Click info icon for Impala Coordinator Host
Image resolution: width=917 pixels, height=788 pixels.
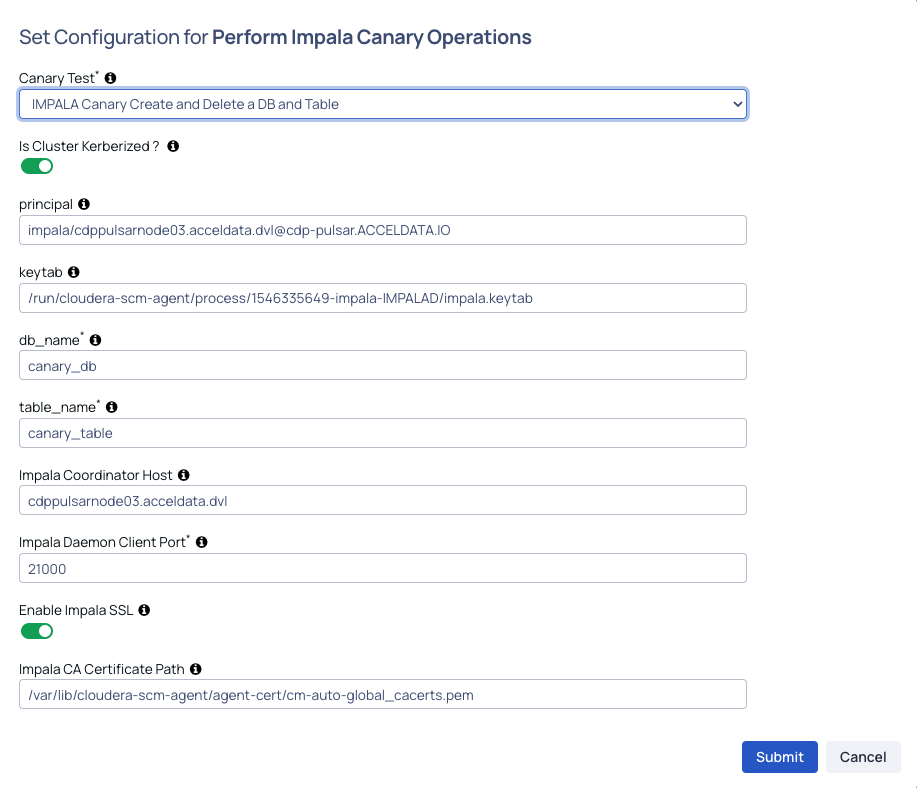(x=184, y=475)
